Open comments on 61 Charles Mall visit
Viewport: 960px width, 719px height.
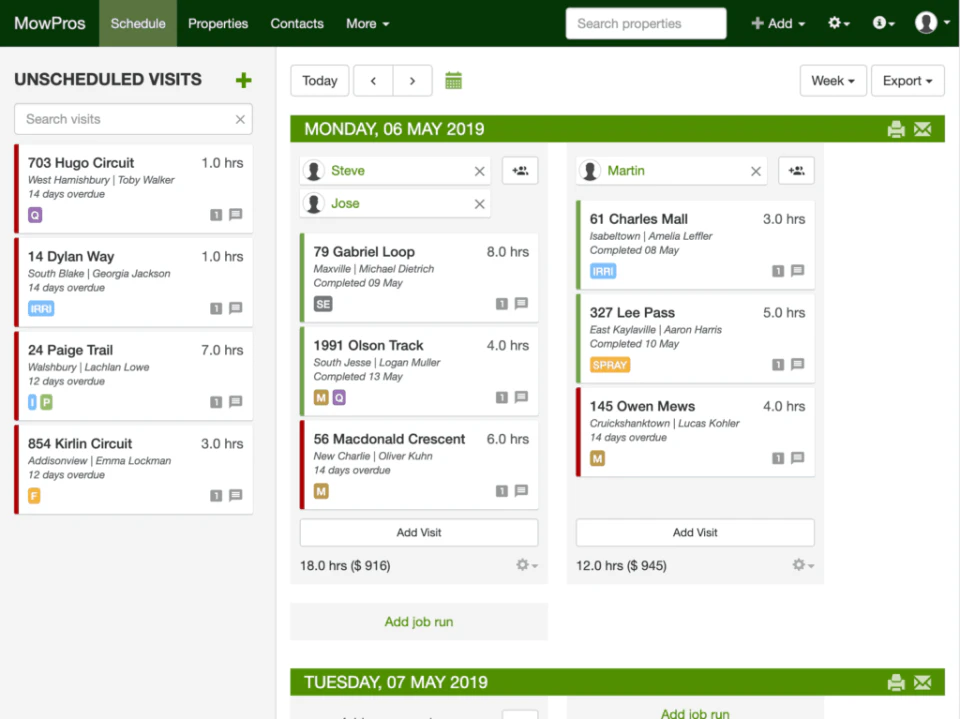[798, 271]
